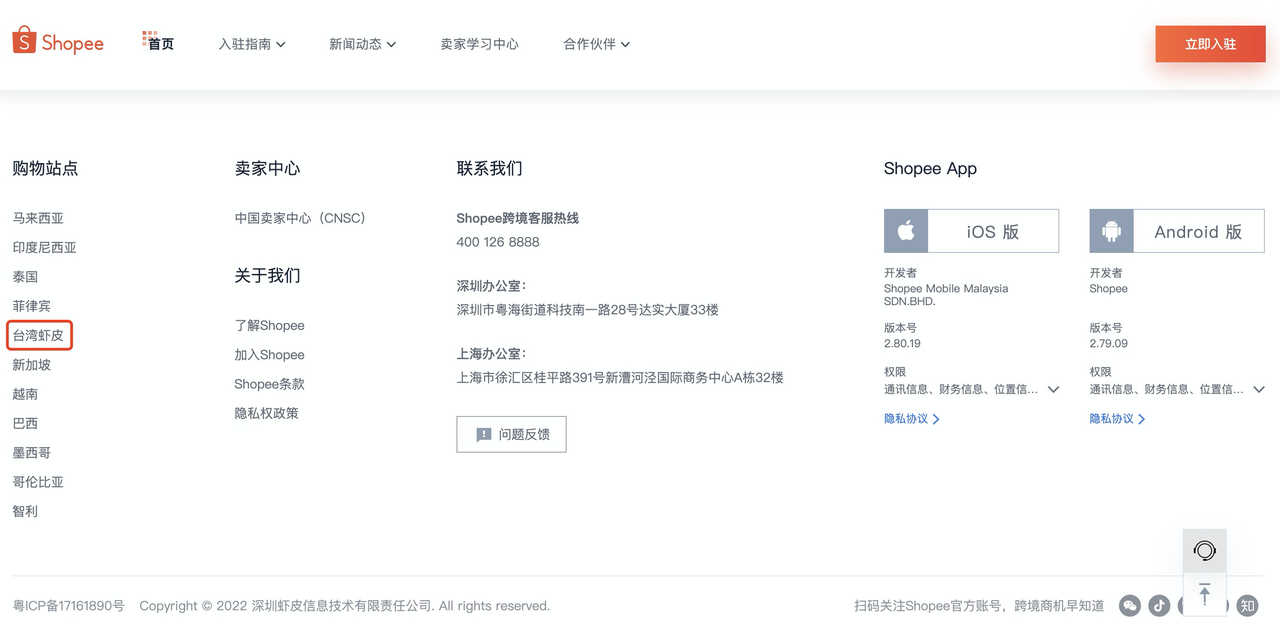Open 卖家学习中心 from navigation
Image resolution: width=1280 pixels, height=635 pixels.
click(x=479, y=44)
